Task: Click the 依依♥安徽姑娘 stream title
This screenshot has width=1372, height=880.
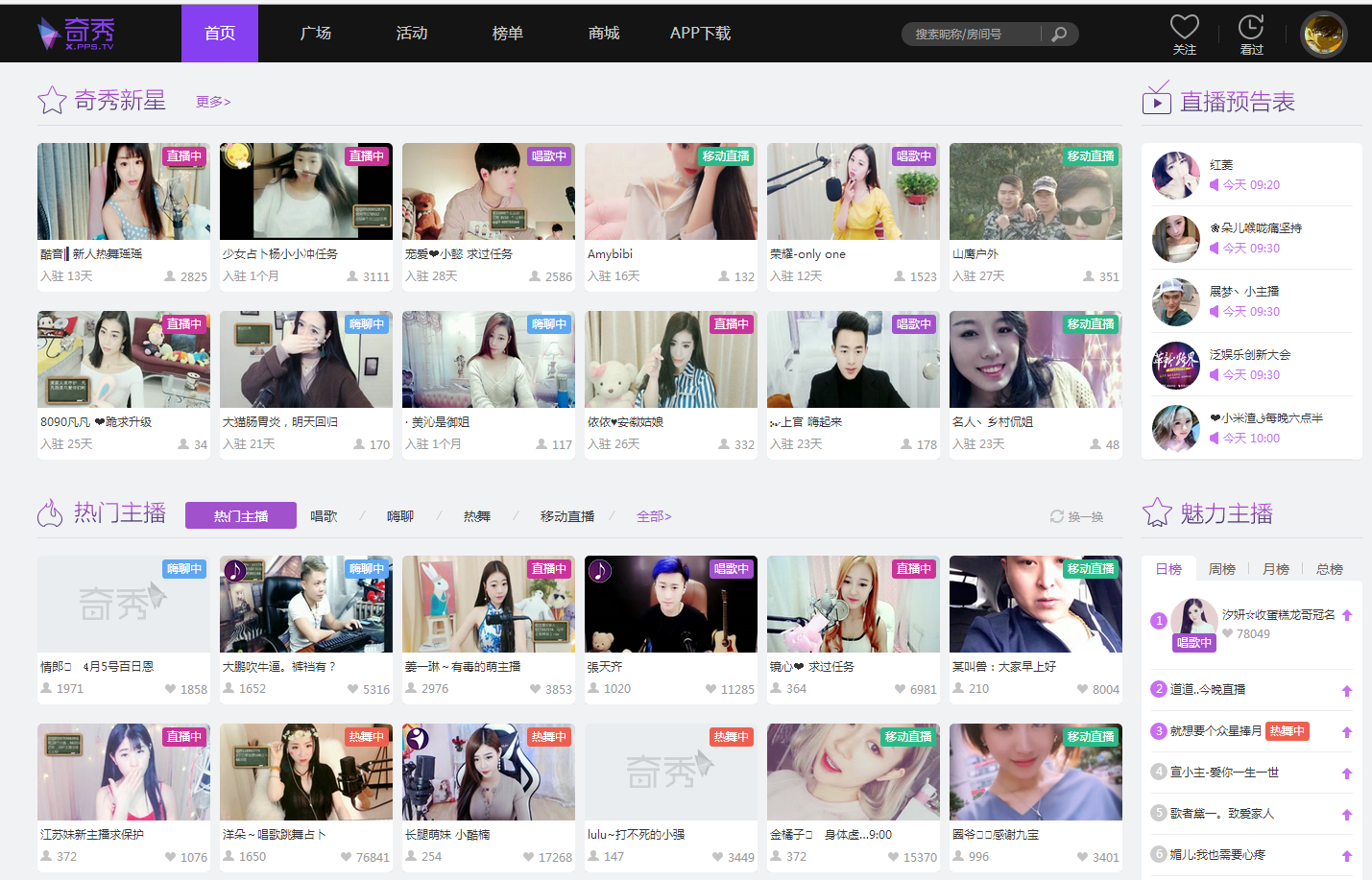Action: pos(625,422)
